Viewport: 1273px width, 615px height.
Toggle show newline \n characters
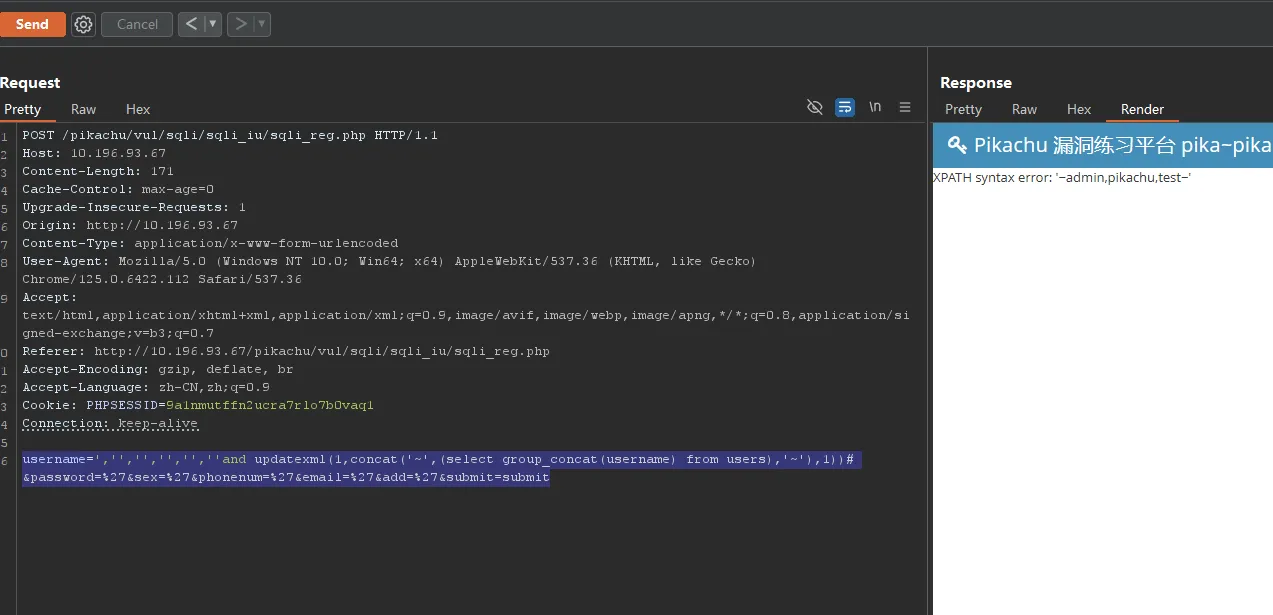coord(875,107)
